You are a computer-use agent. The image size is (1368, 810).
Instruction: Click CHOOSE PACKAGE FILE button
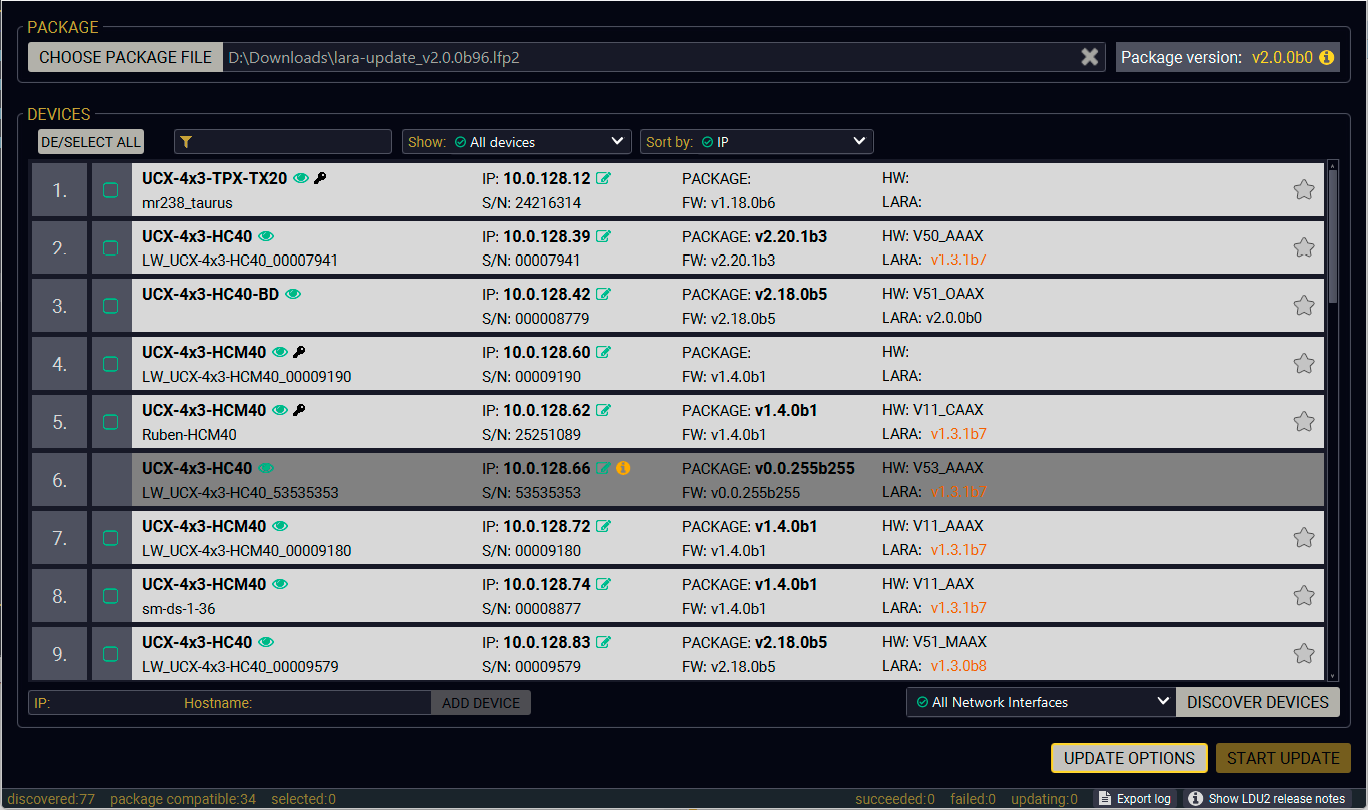125,57
